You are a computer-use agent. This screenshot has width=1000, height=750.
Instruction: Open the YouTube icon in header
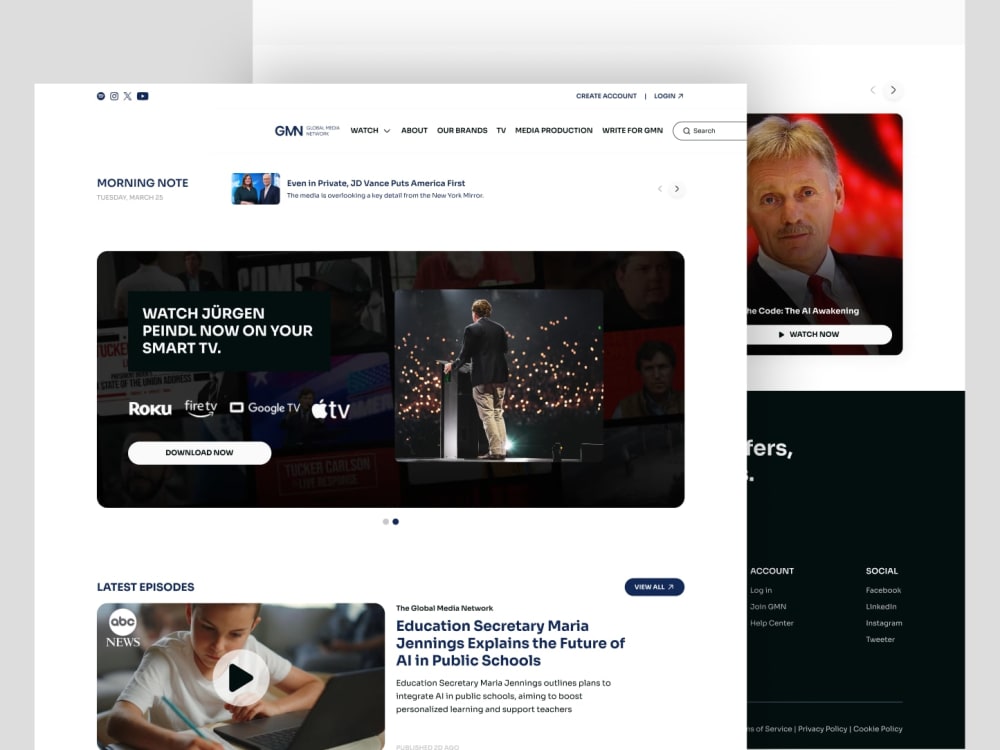(x=143, y=96)
